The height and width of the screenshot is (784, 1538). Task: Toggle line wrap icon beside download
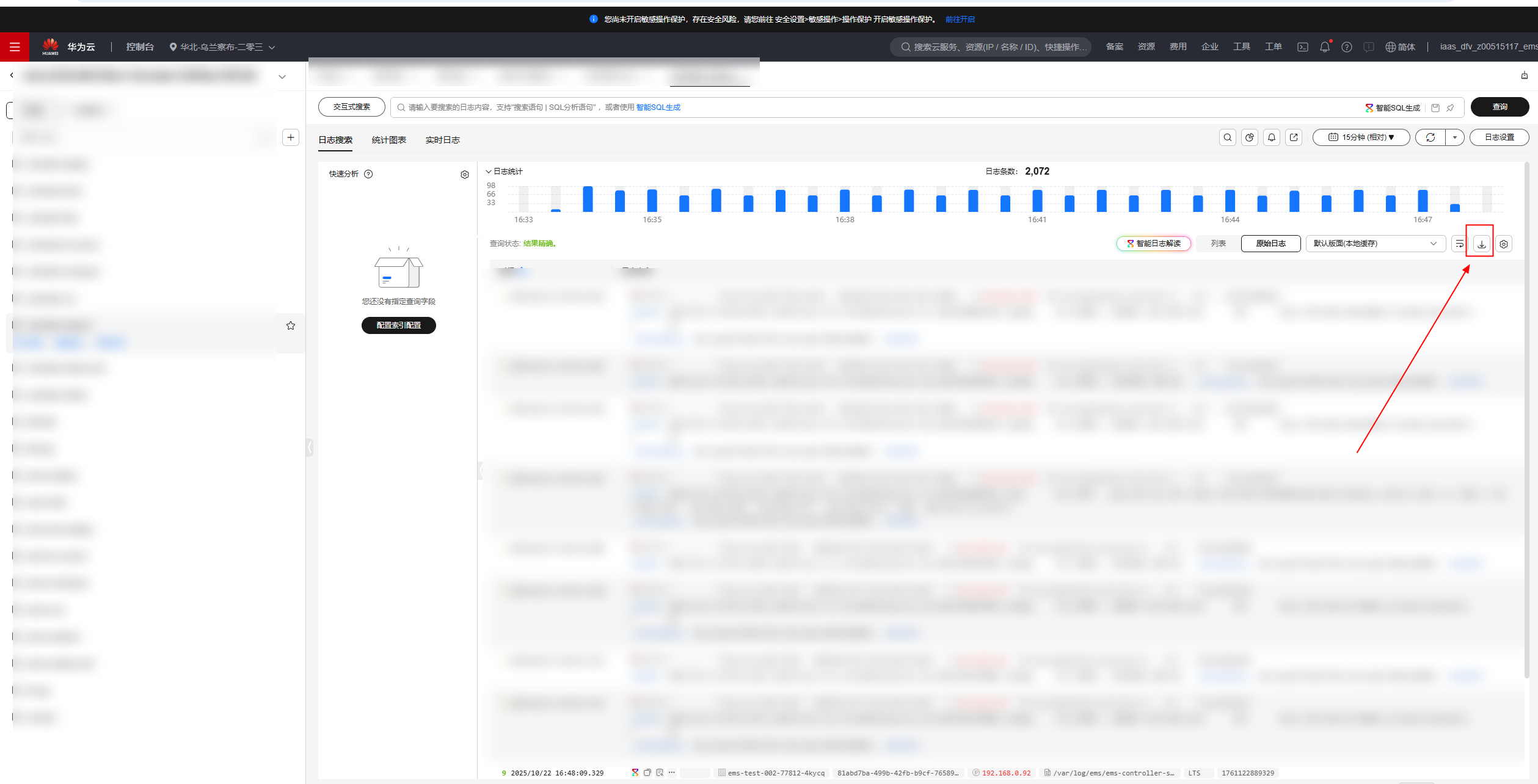point(1459,244)
